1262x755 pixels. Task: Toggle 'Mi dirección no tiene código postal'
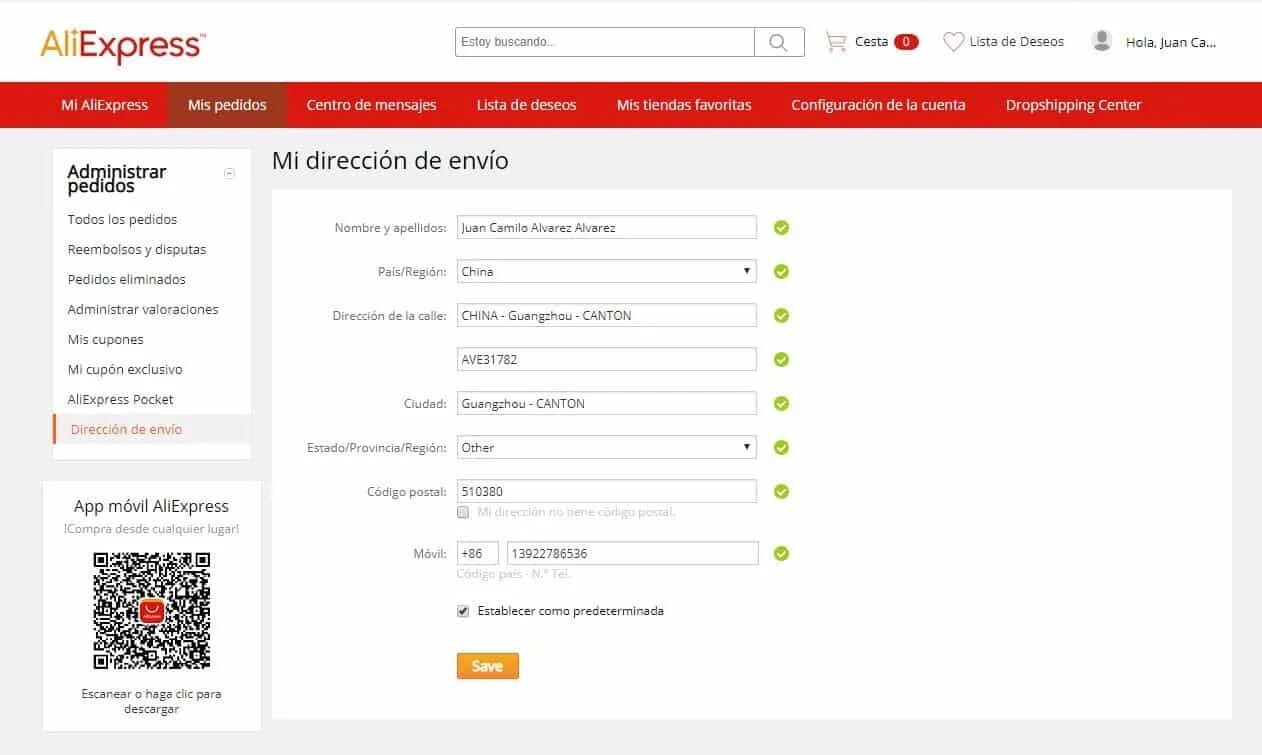[463, 512]
